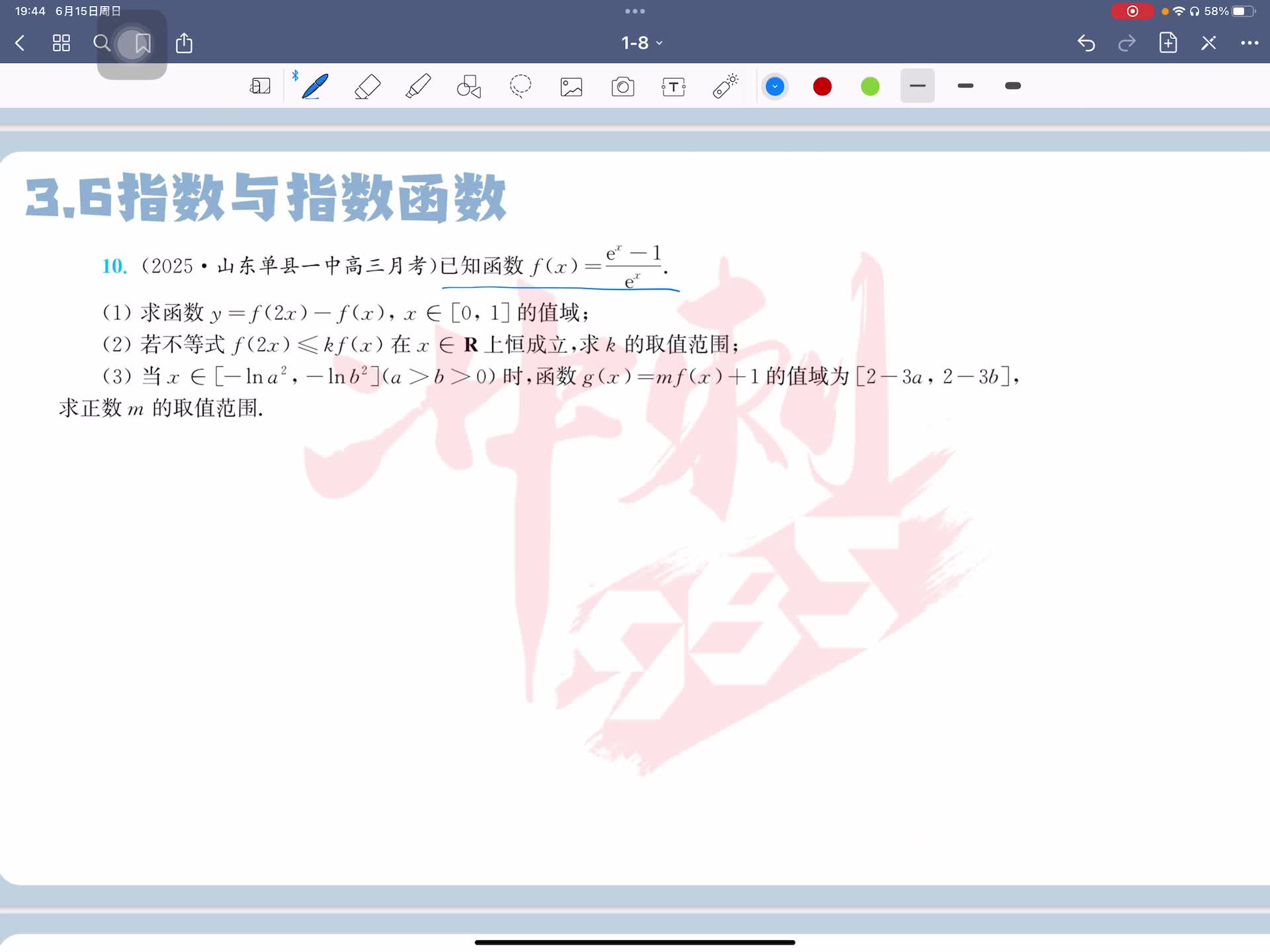Open the shapes tool
This screenshot has width=1270, height=952.
pos(469,87)
